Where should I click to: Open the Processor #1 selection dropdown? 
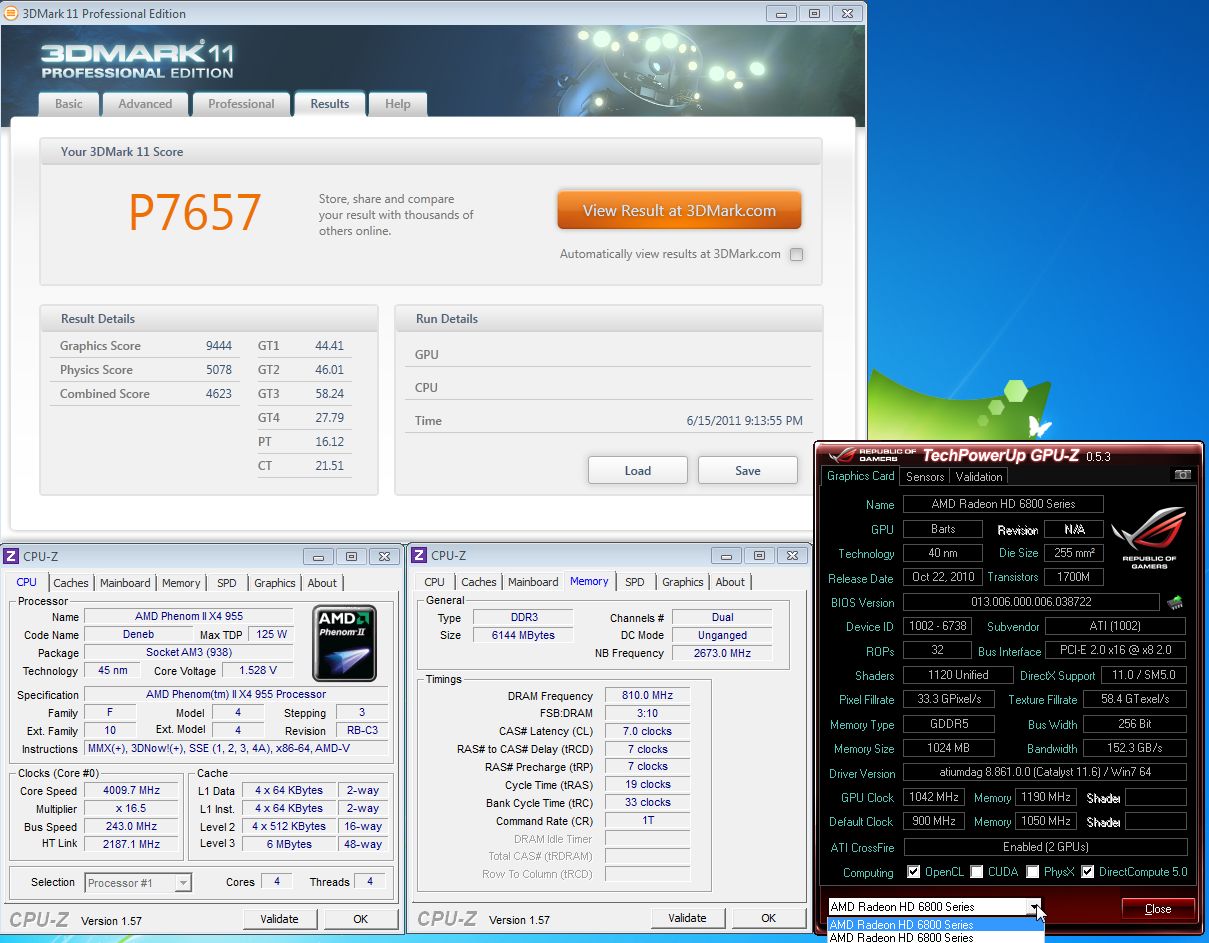pos(138,883)
